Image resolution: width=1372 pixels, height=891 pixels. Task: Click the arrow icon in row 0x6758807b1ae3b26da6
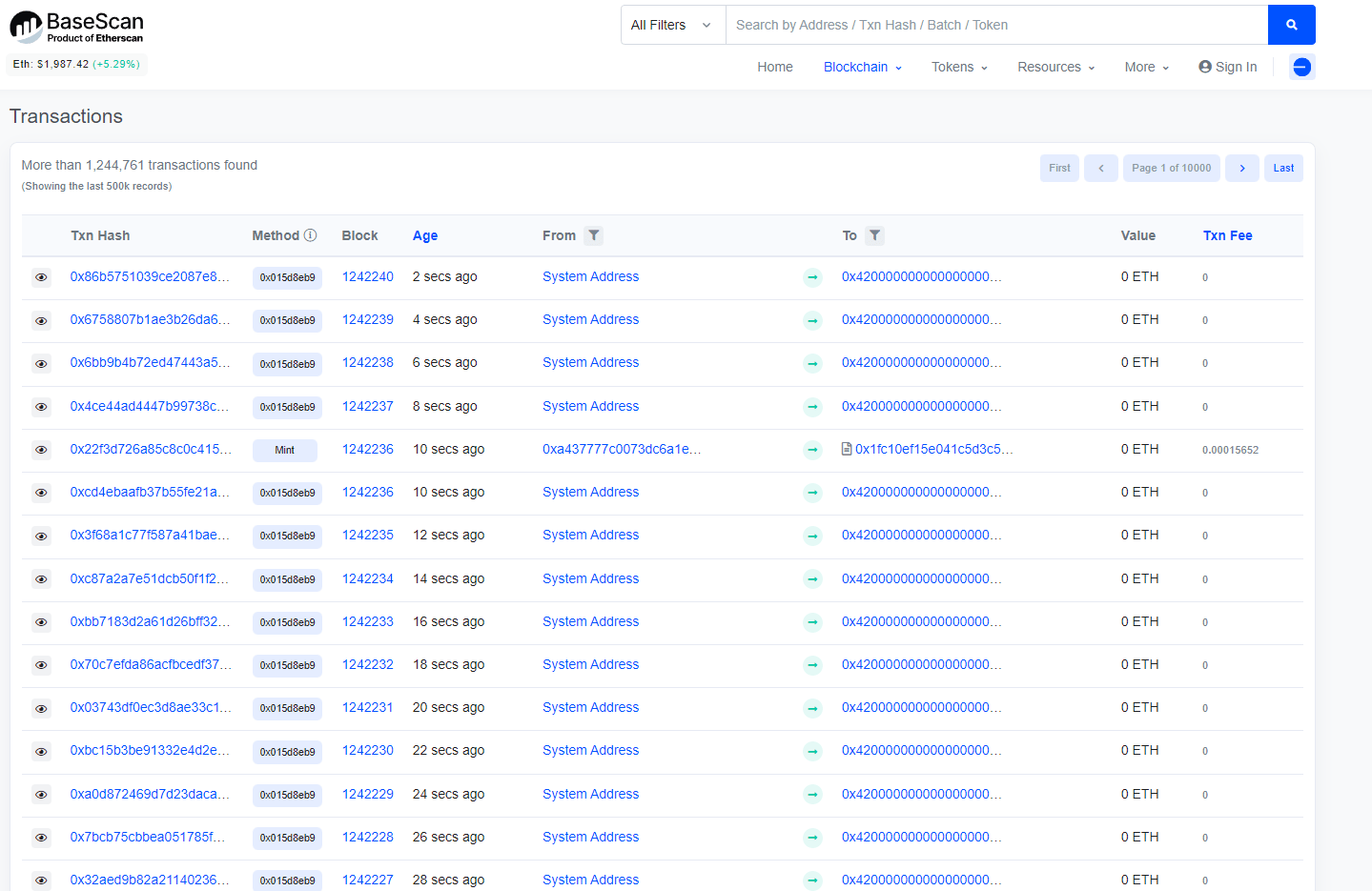pyautogui.click(x=812, y=320)
